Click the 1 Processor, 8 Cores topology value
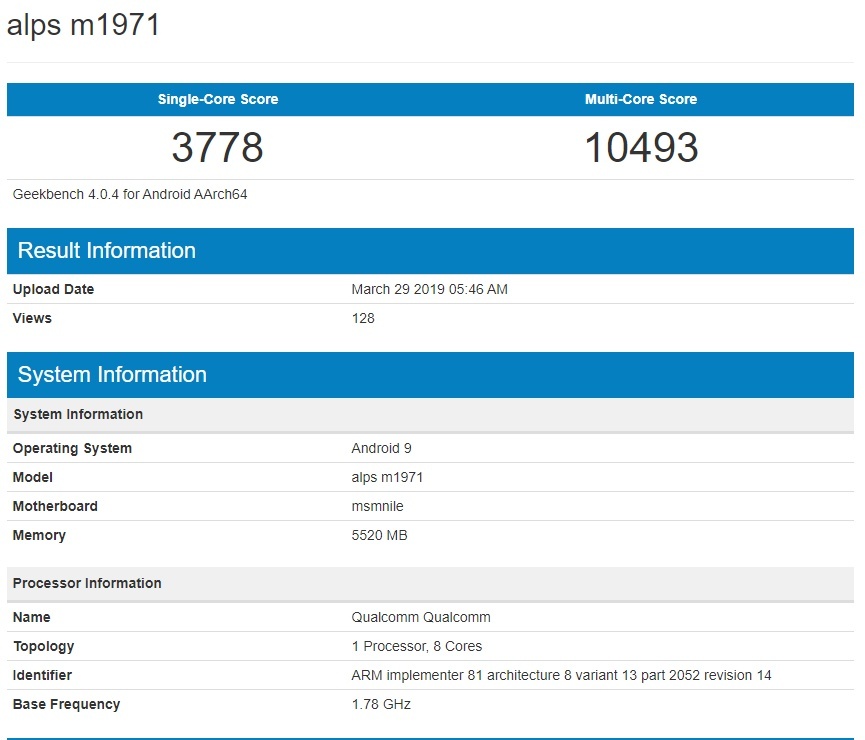This screenshot has width=865, height=740. click(413, 646)
